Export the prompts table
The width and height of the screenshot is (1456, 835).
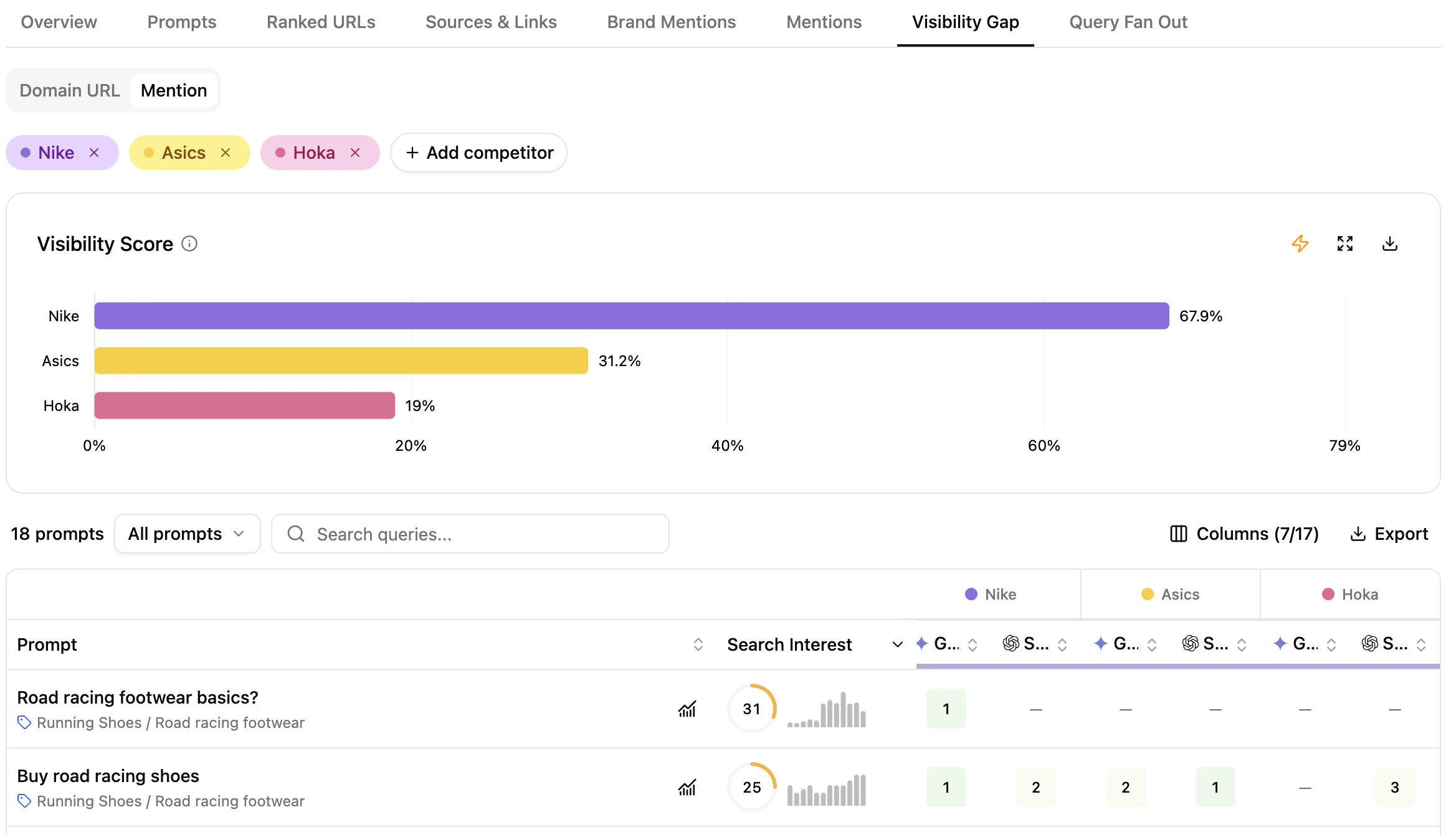coord(1389,534)
